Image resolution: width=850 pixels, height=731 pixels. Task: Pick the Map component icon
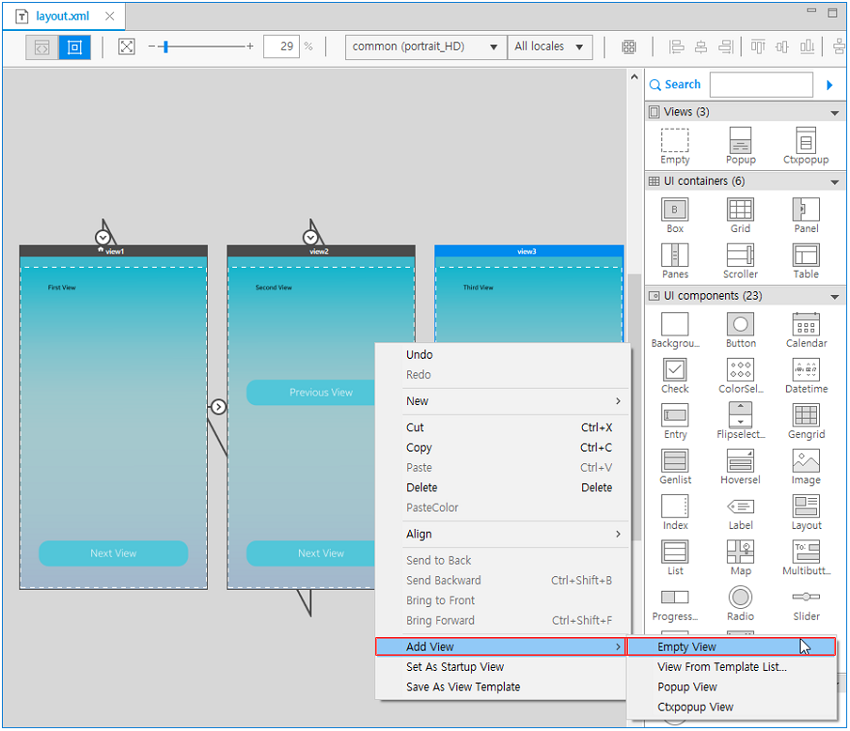(x=740, y=552)
